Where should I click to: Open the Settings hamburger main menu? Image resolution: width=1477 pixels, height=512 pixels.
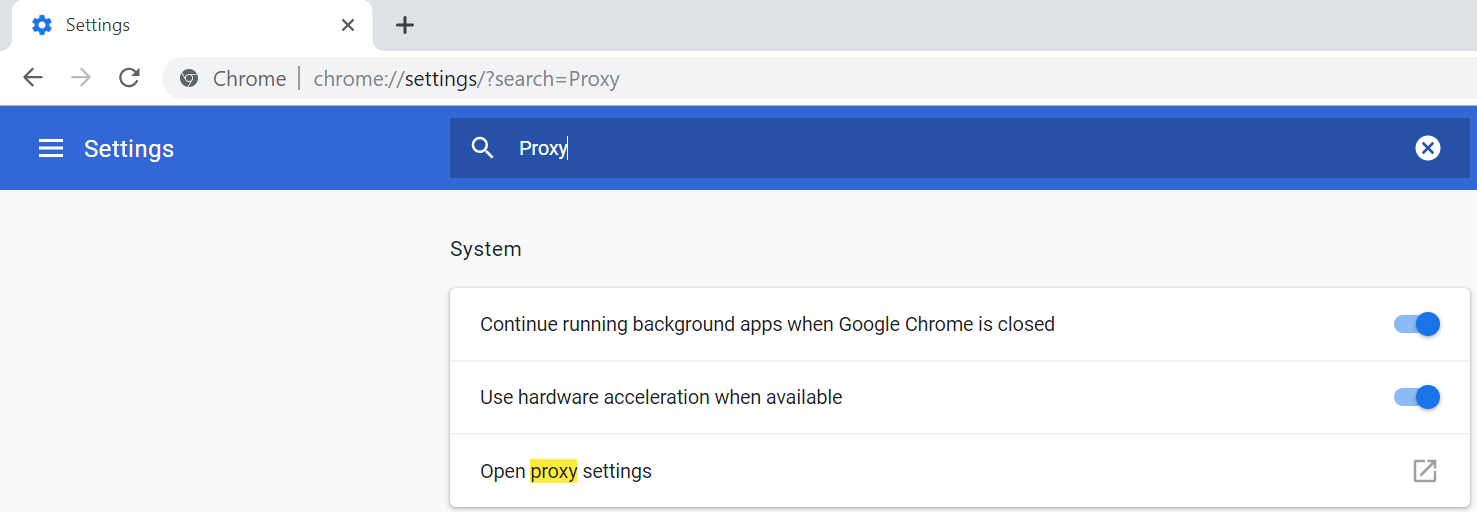point(51,149)
